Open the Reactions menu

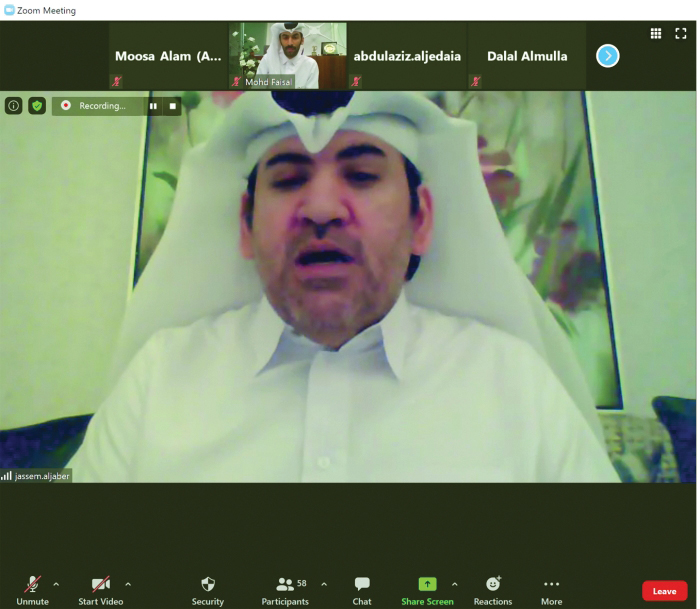pos(493,590)
